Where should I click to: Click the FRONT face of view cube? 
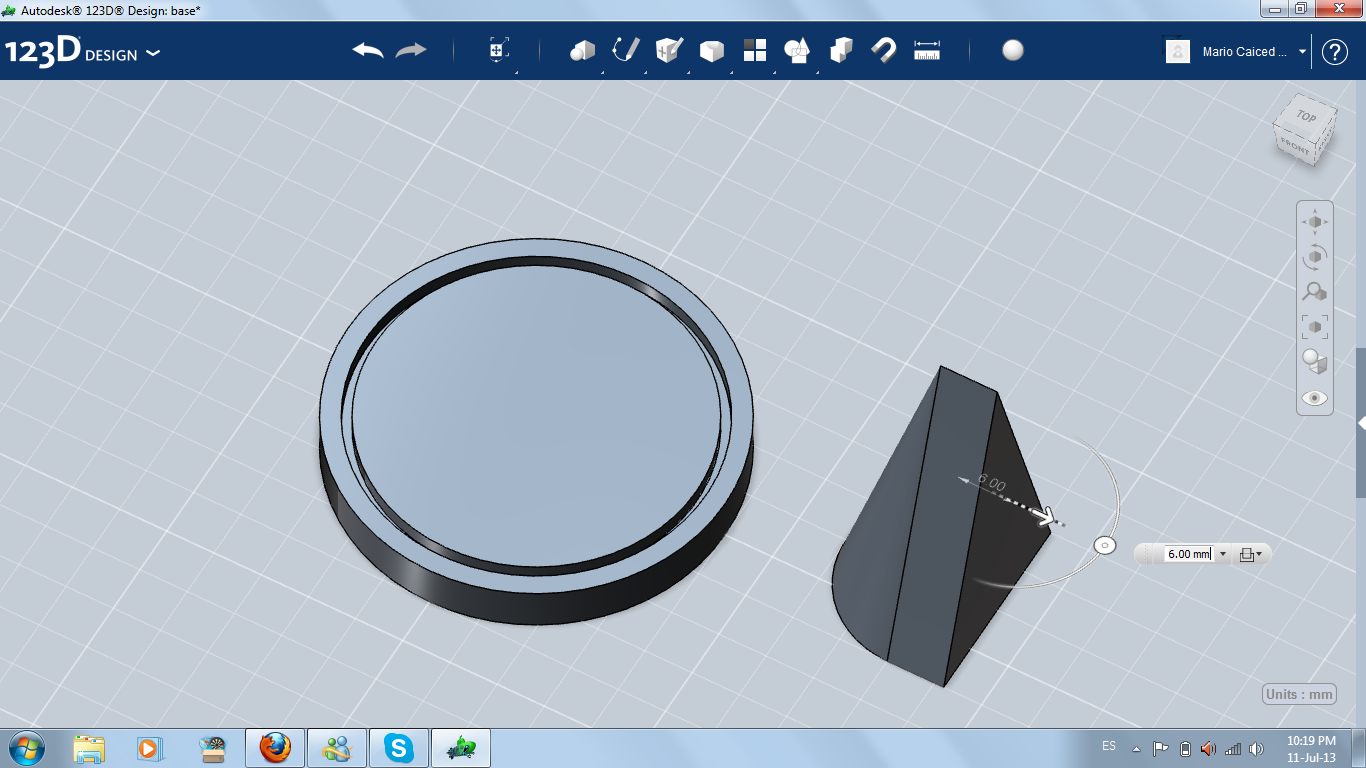tap(1294, 146)
